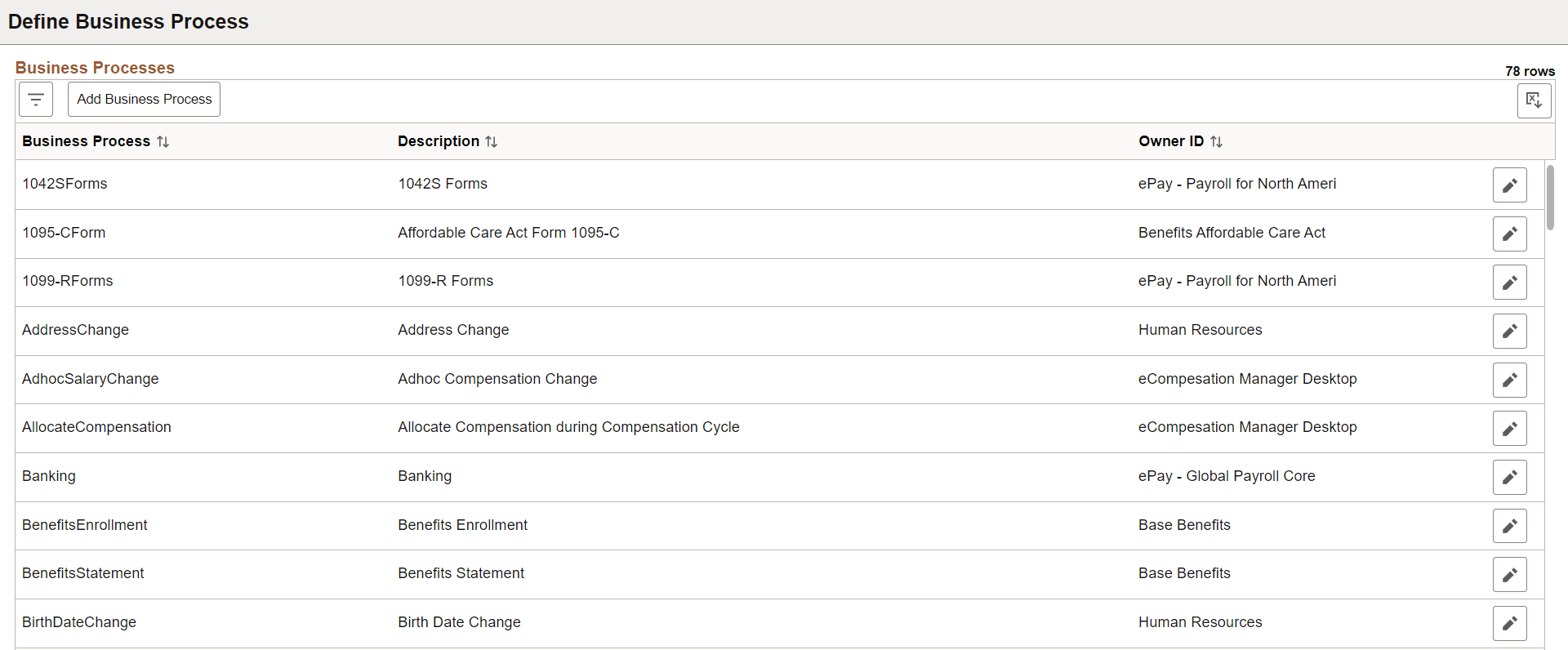
Task: Click description '1042S Forms'
Action: 443,184
